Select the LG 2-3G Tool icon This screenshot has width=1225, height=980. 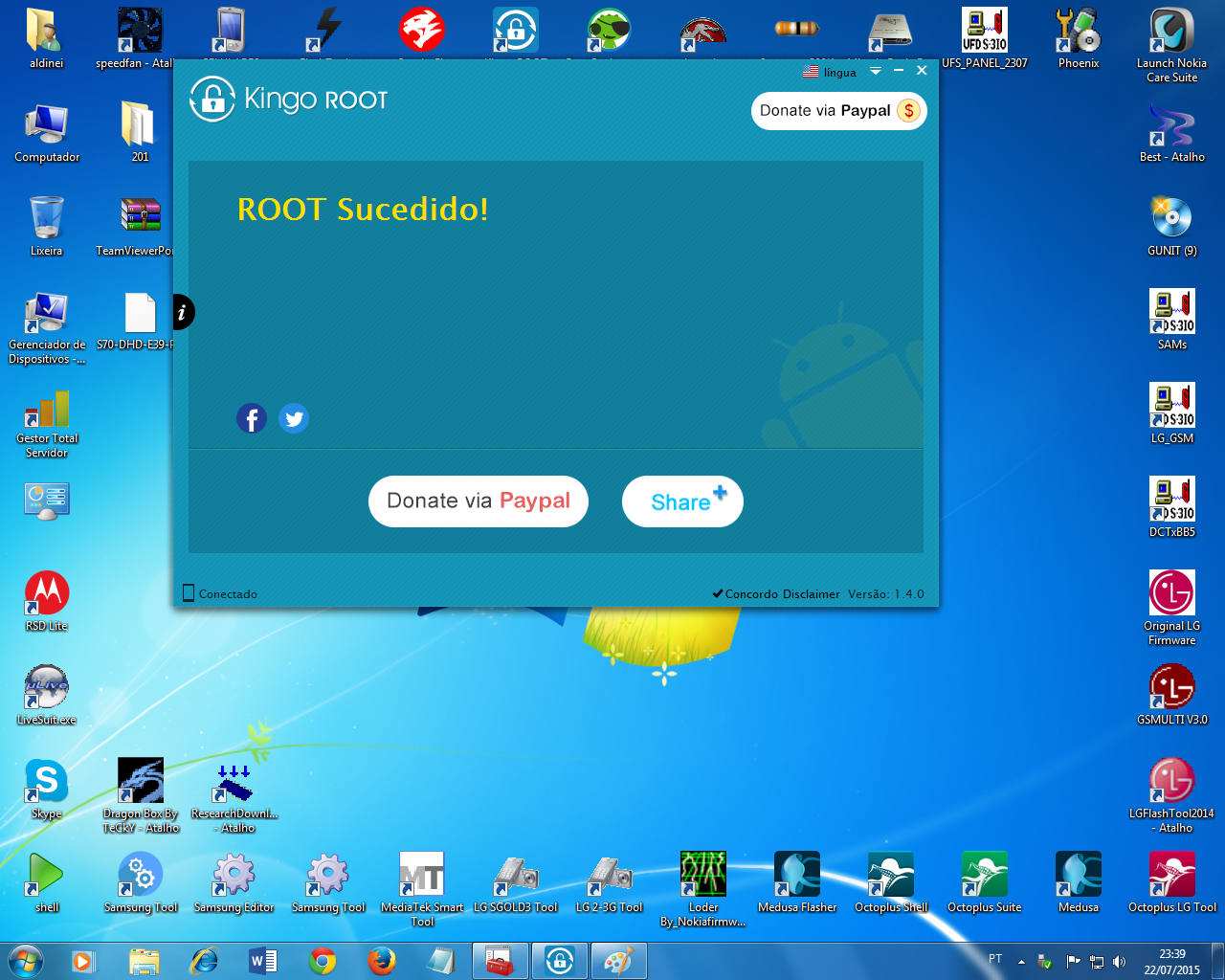pyautogui.click(x=610, y=882)
